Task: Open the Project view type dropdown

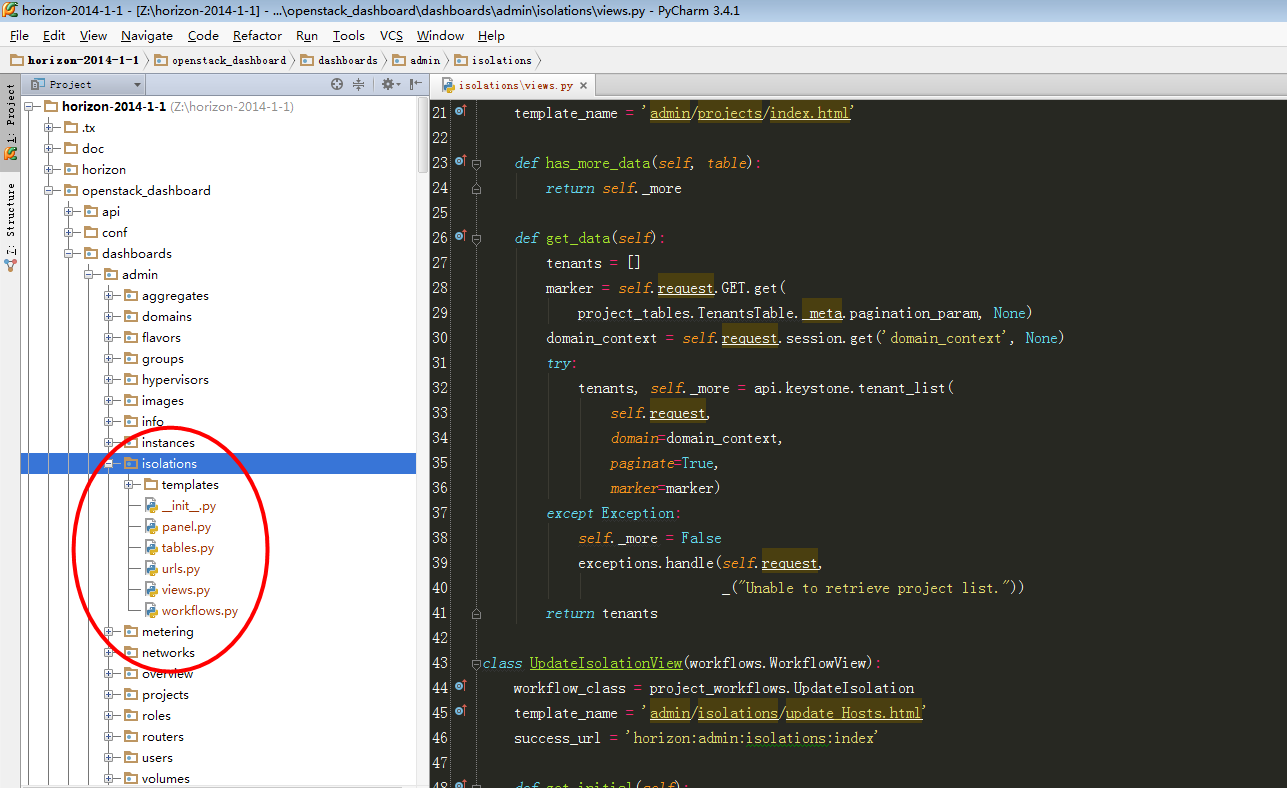Action: click(x=83, y=85)
